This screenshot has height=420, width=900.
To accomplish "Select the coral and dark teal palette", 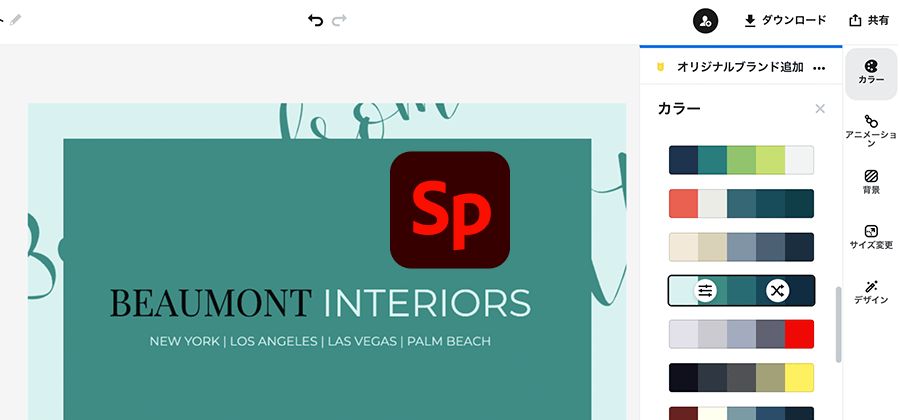I will tap(741, 204).
